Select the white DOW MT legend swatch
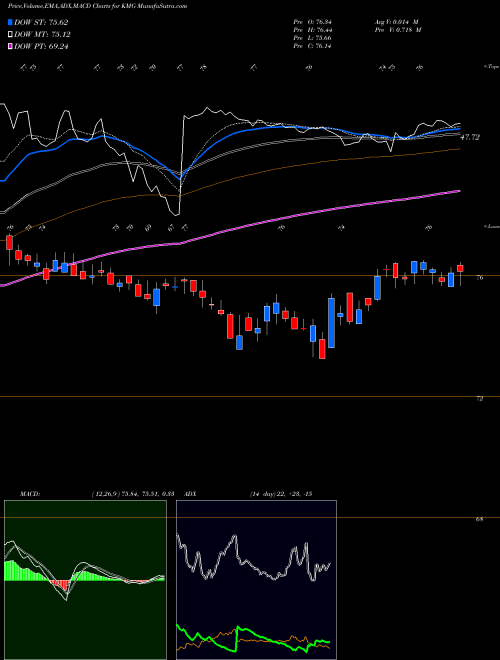Screen dimensions: 500x660 click(x=10, y=35)
